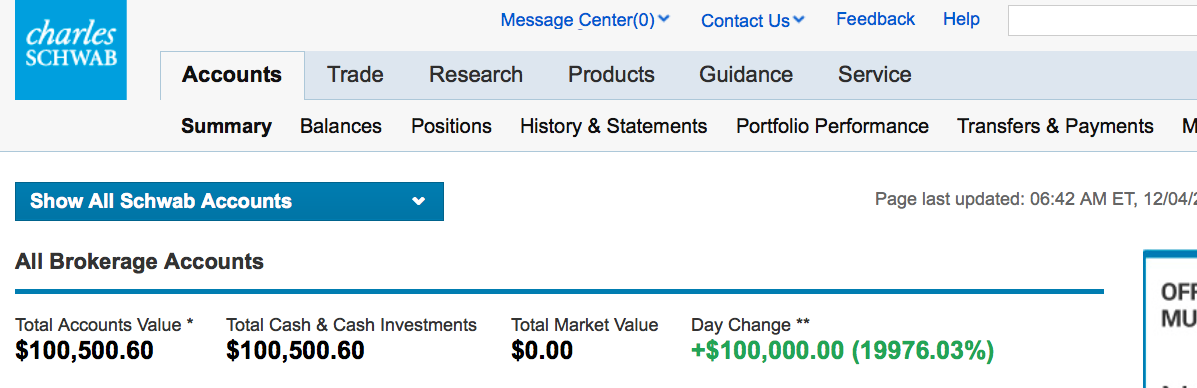Open Transfers & Payments
Screen dimensions: 1197x388
click(1055, 126)
